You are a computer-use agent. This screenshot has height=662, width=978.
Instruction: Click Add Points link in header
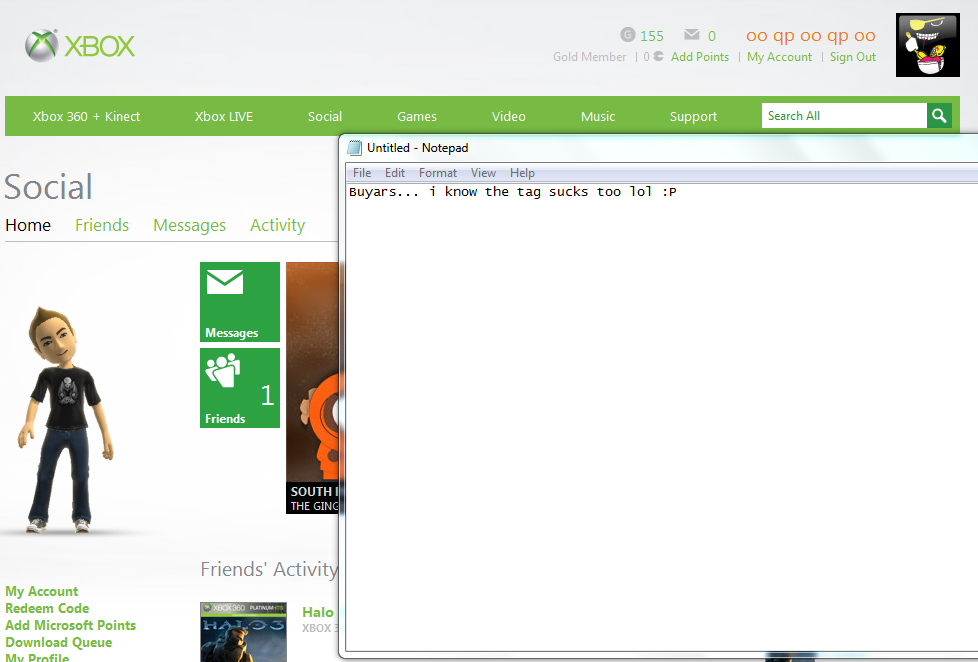[700, 57]
